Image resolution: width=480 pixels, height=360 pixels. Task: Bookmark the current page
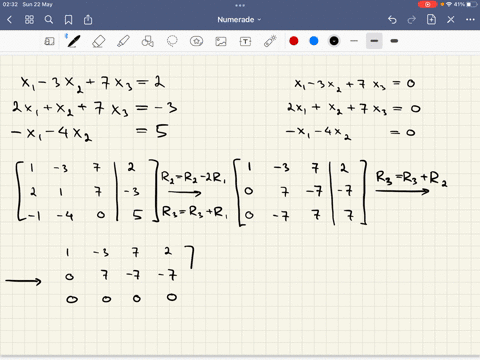pos(68,20)
